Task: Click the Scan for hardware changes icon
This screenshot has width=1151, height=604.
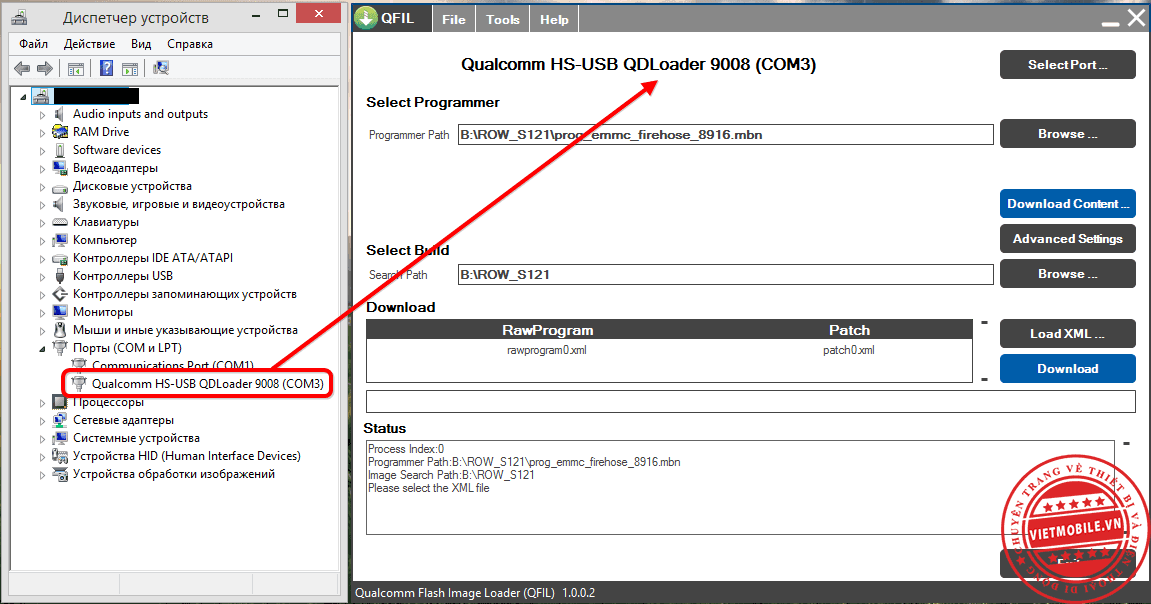Action: click(x=161, y=67)
